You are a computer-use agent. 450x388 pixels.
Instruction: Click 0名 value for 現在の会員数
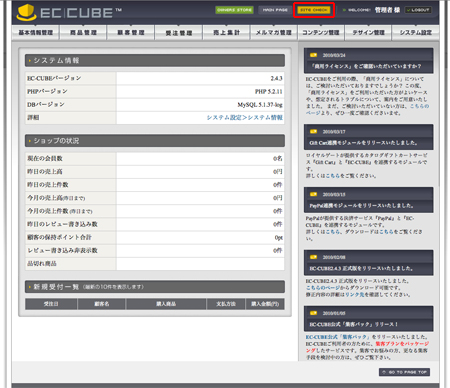[x=278, y=159]
